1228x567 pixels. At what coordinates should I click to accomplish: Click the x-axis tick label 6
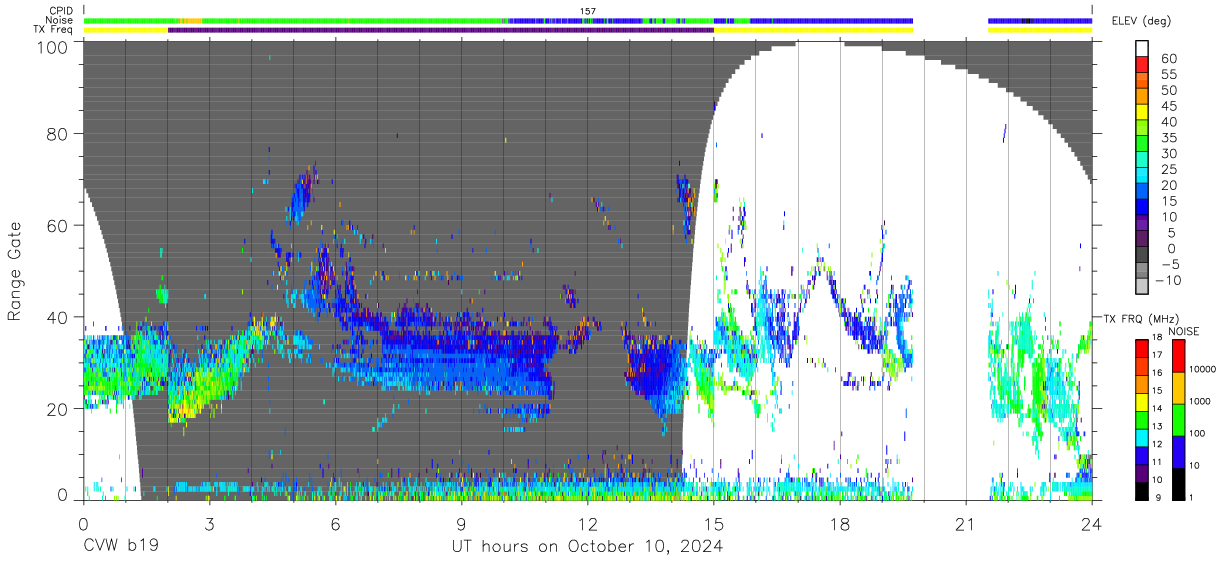(x=335, y=524)
